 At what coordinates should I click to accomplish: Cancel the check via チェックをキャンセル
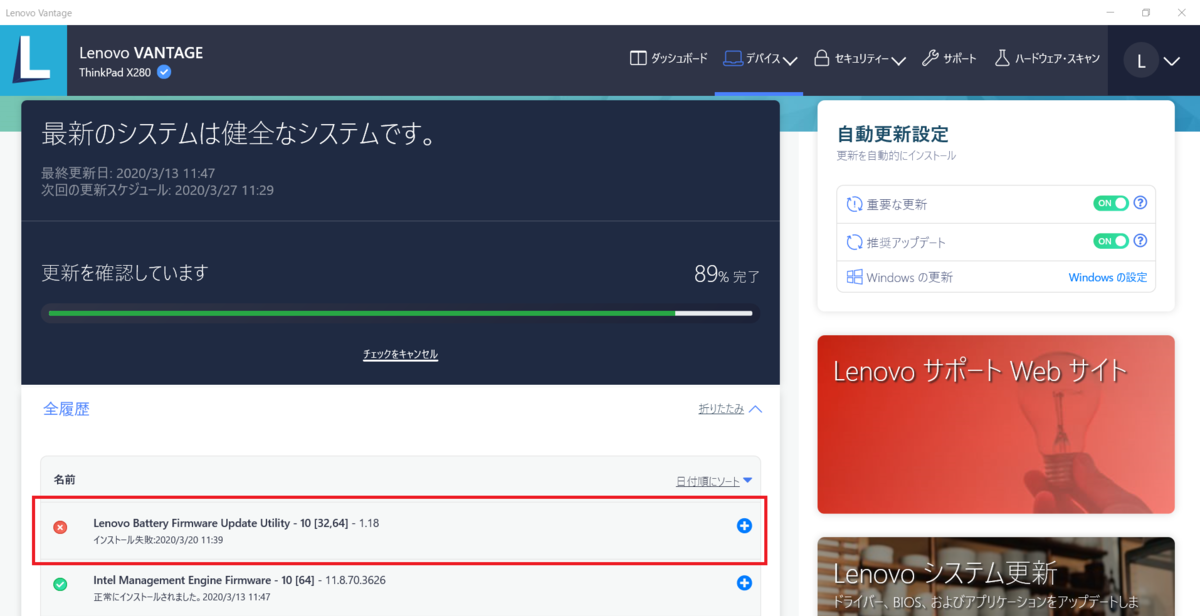tap(400, 354)
